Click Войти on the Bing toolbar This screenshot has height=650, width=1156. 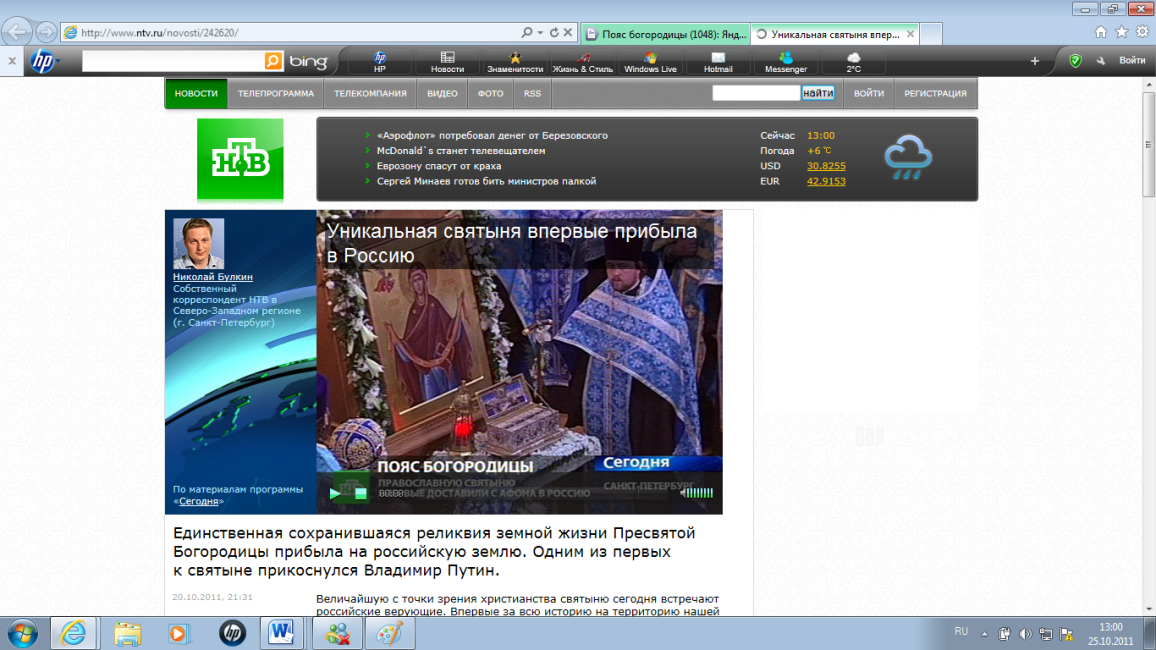pyautogui.click(x=1132, y=60)
